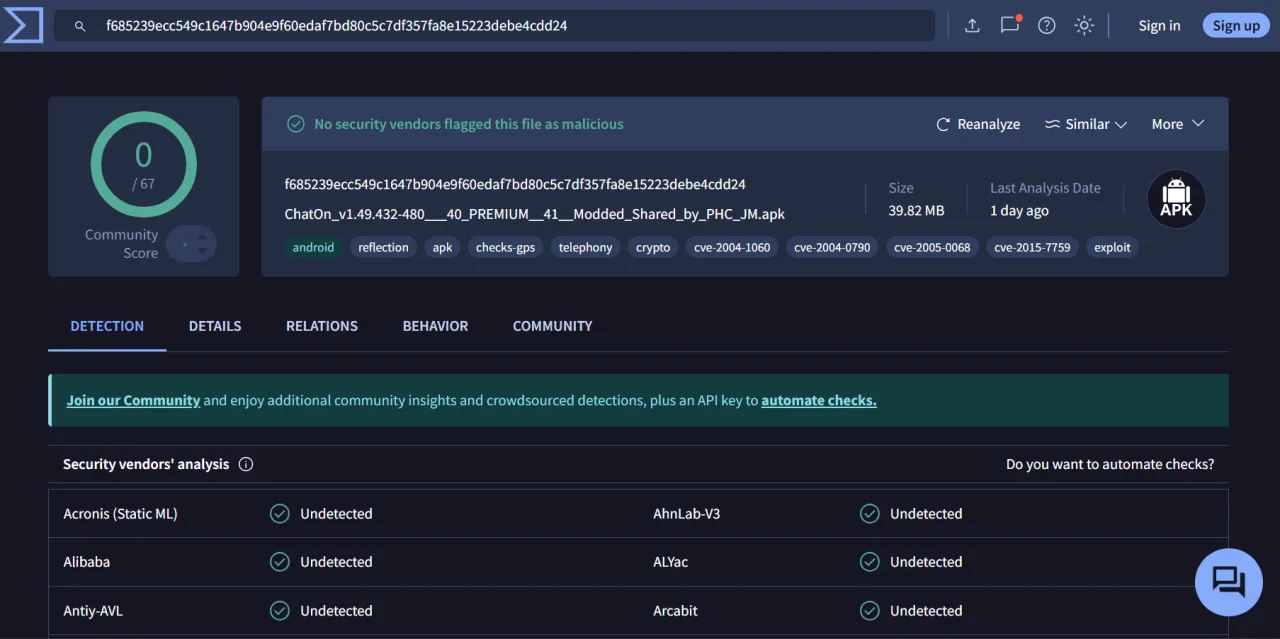The width and height of the screenshot is (1280, 639).
Task: Select the cve-2004-1060 tag
Action: [732, 247]
